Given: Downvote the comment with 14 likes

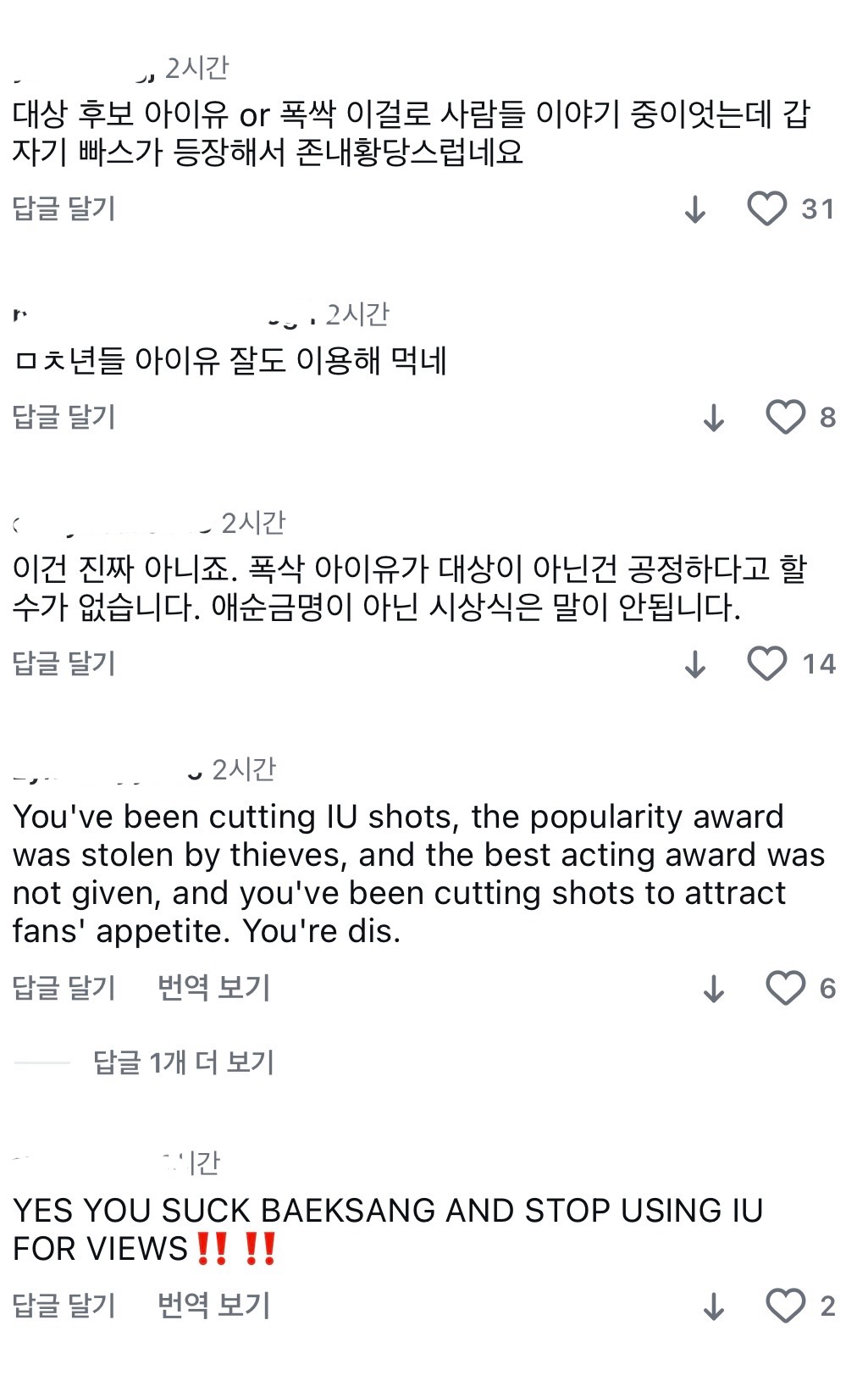Looking at the screenshot, I should pyautogui.click(x=695, y=664).
